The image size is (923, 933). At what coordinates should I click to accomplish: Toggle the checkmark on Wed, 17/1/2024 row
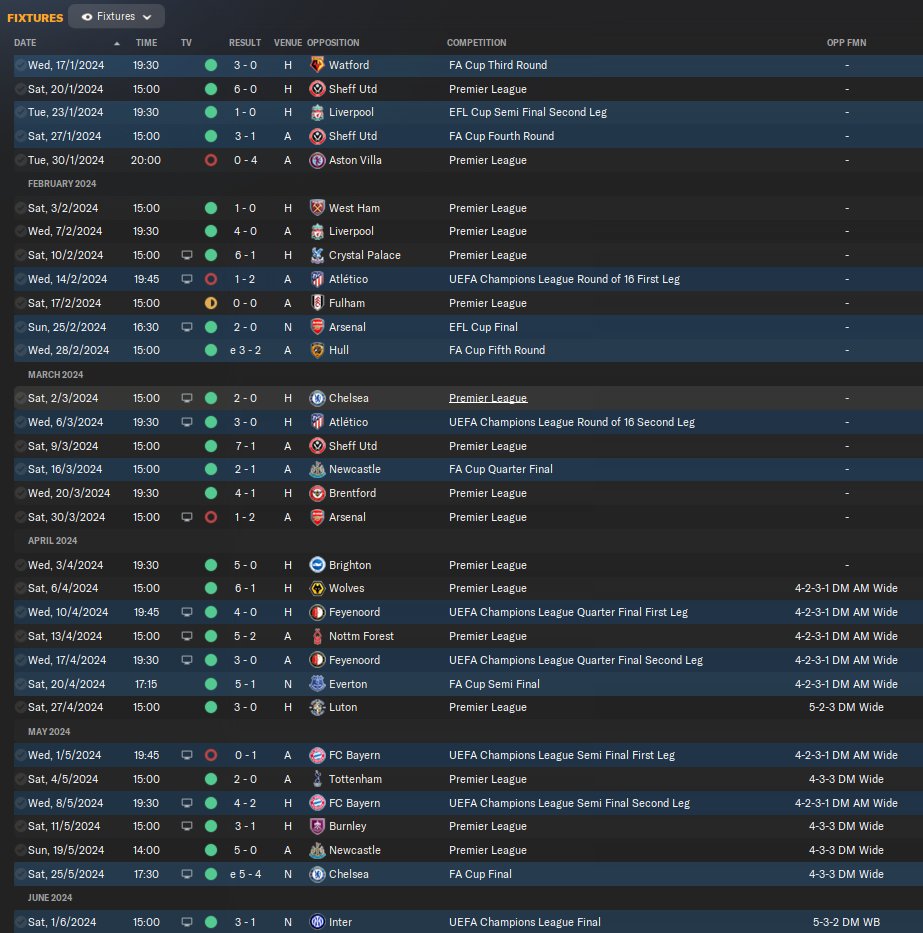click(x=20, y=65)
